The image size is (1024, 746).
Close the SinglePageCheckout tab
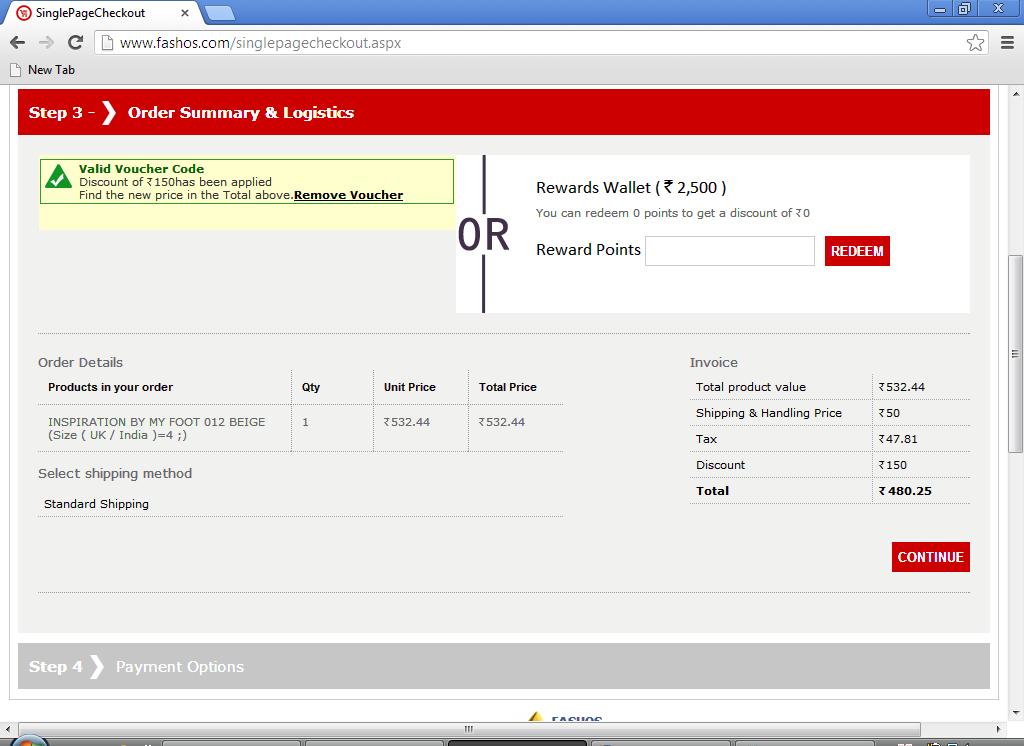[185, 13]
